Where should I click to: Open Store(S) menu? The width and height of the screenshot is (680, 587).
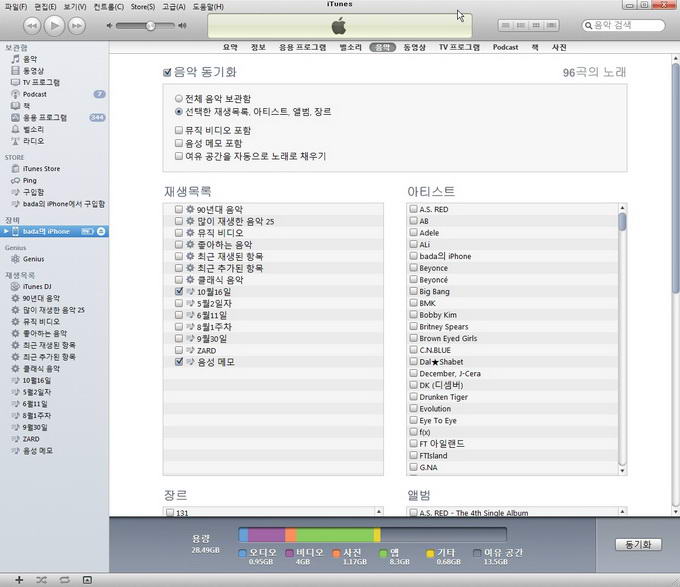[x=143, y=7]
